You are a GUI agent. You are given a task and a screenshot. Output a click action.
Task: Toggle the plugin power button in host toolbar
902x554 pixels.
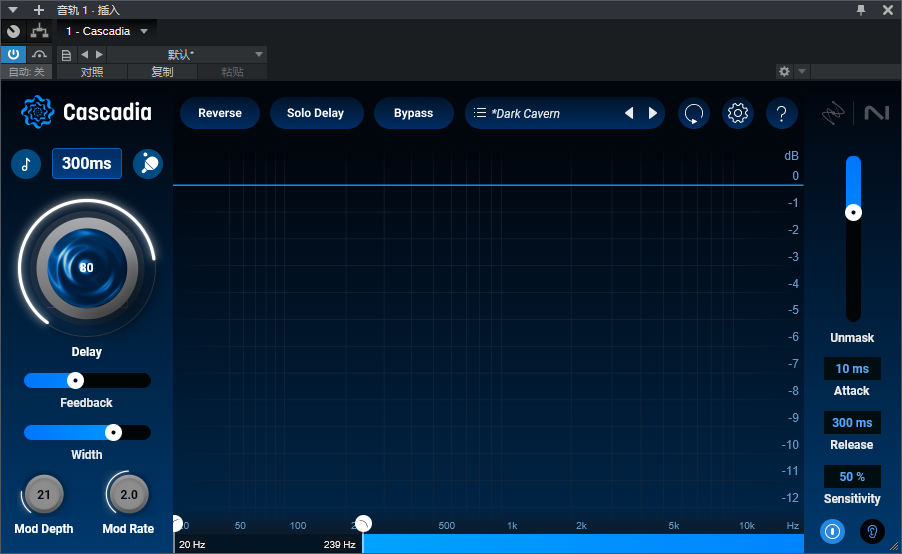[13, 54]
